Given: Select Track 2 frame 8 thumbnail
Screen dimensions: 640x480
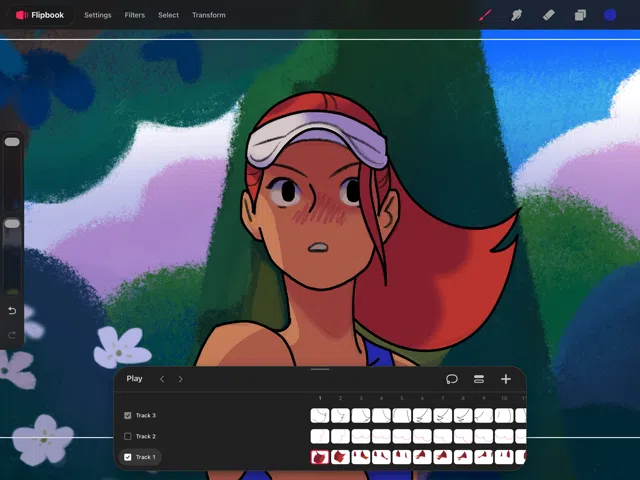Looking at the screenshot, I should (x=463, y=436).
